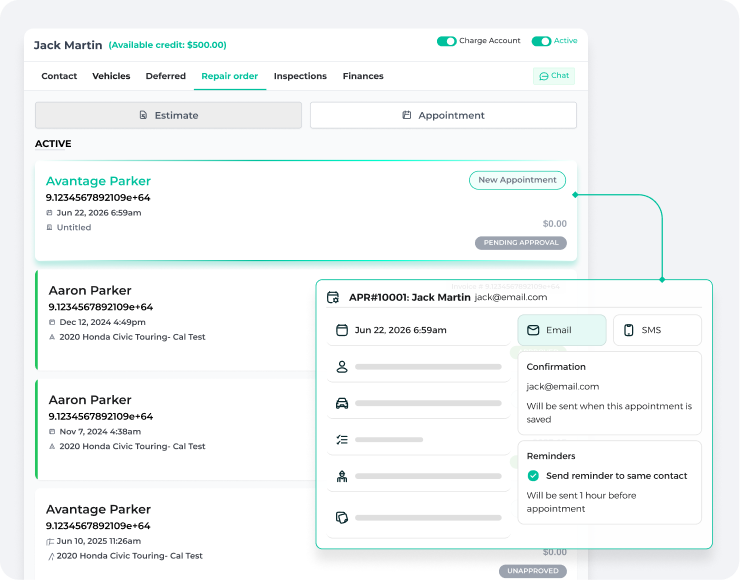
Task: Click the PENDING APPROVAL status badge
Action: coord(521,243)
